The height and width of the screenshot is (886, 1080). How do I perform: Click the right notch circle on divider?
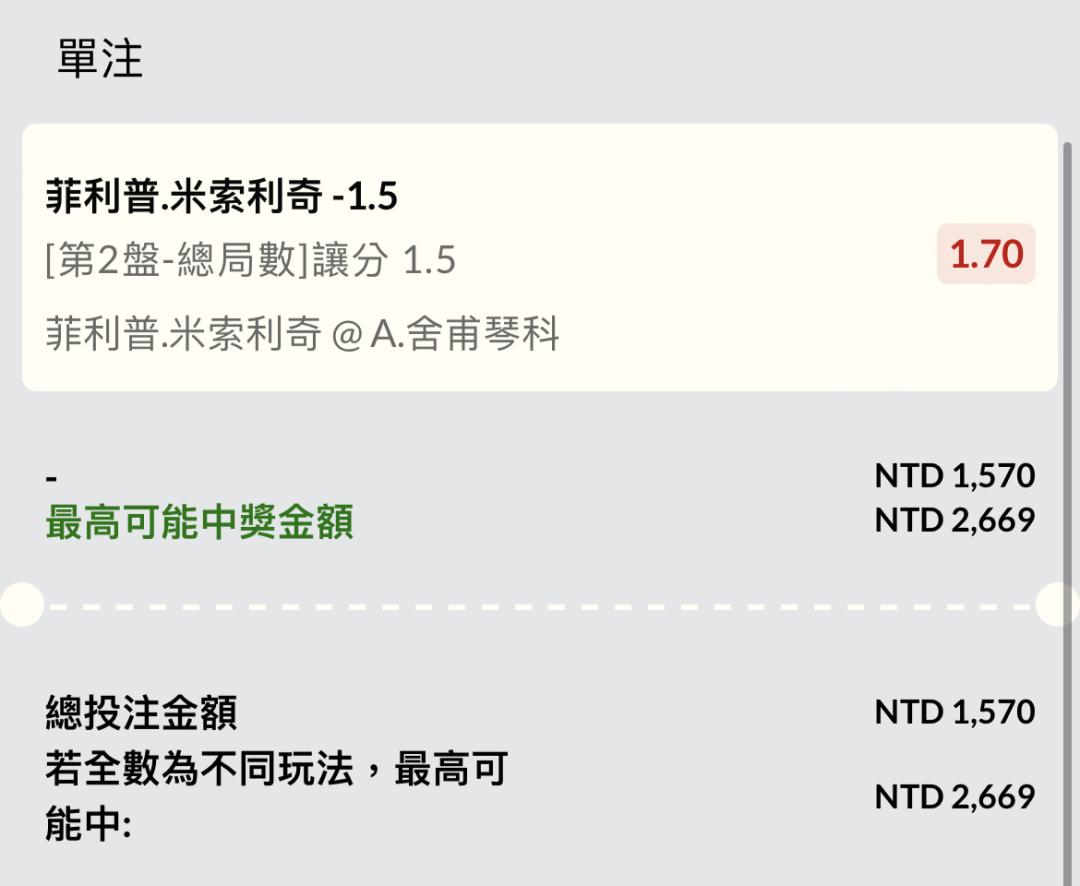(1058, 604)
